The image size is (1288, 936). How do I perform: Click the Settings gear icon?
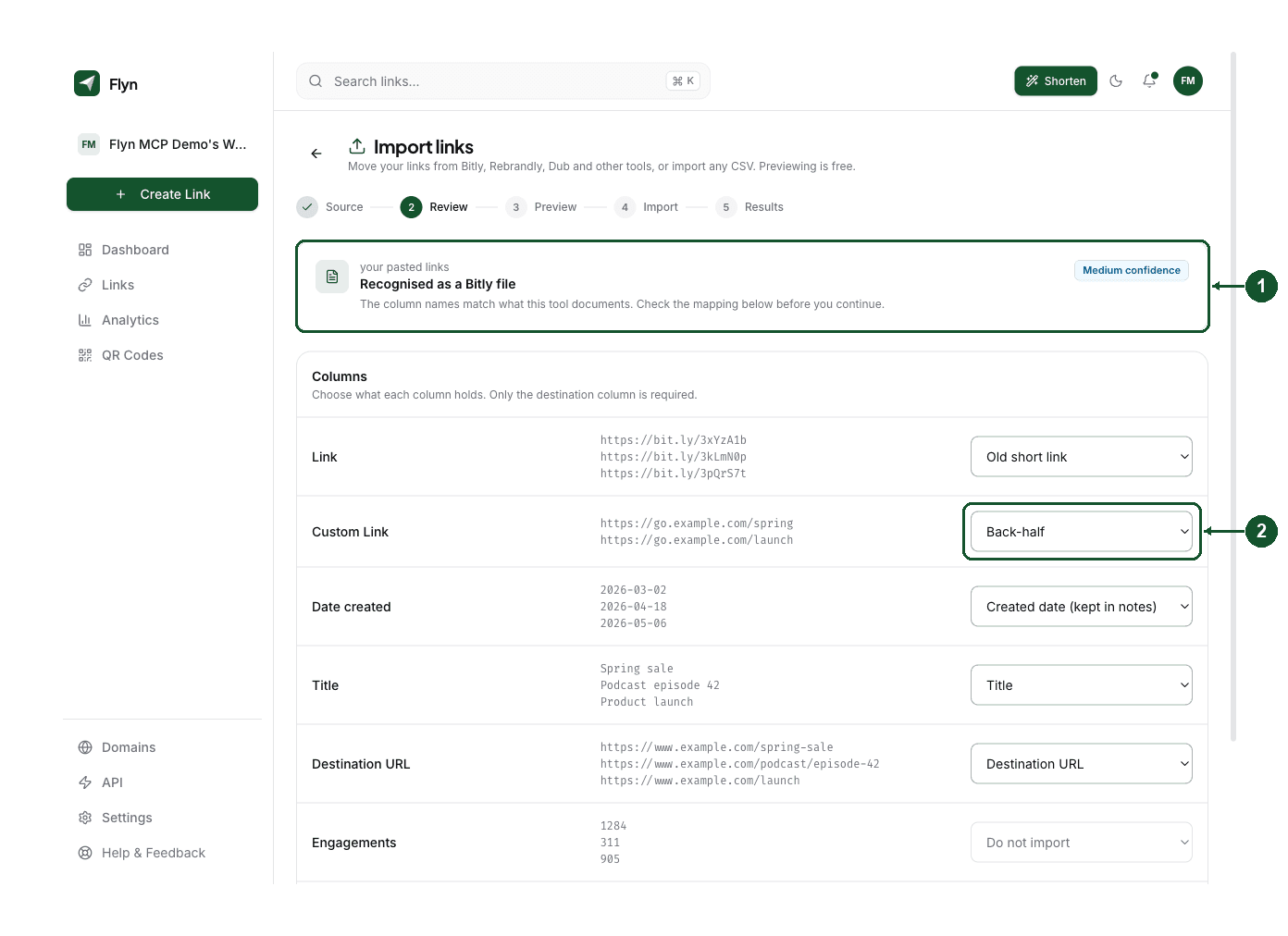coord(85,818)
